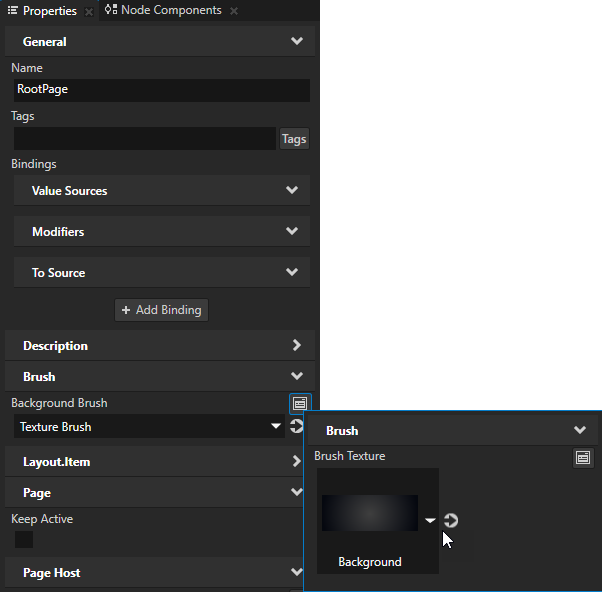602x592 pixels.
Task: Open the Texture Brush dropdown
Action: pos(276,427)
